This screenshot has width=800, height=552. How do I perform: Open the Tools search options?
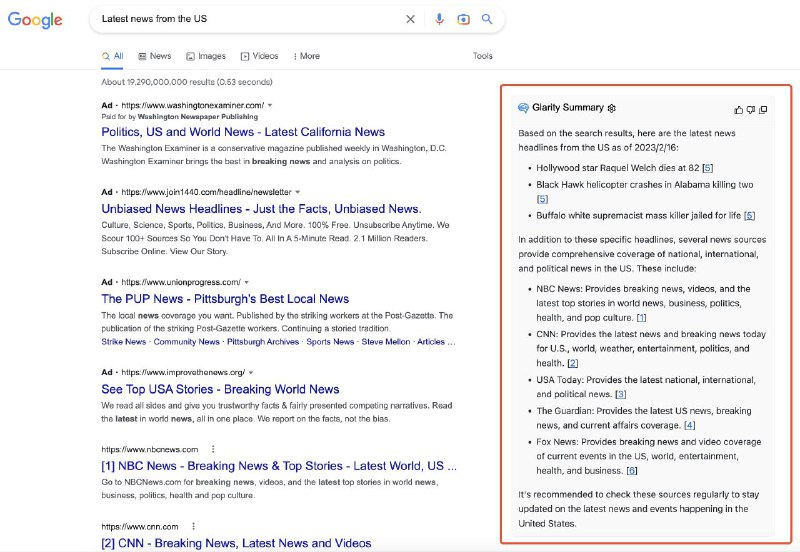[x=483, y=56]
